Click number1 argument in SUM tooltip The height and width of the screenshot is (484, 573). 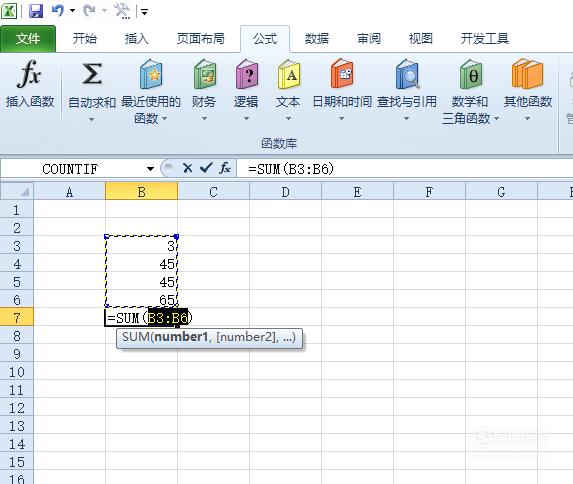[x=181, y=336]
